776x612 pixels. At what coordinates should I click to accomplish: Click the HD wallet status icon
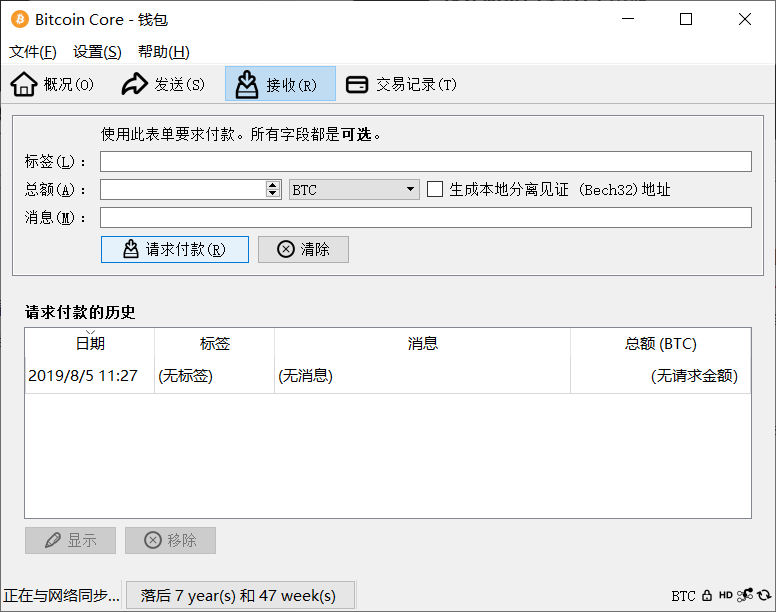726,595
